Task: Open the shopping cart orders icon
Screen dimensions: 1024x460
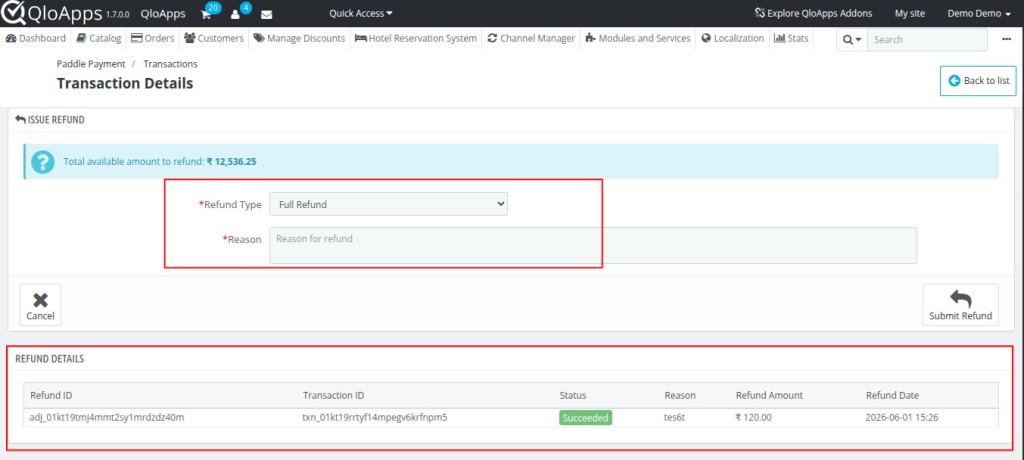Action: pos(206,14)
